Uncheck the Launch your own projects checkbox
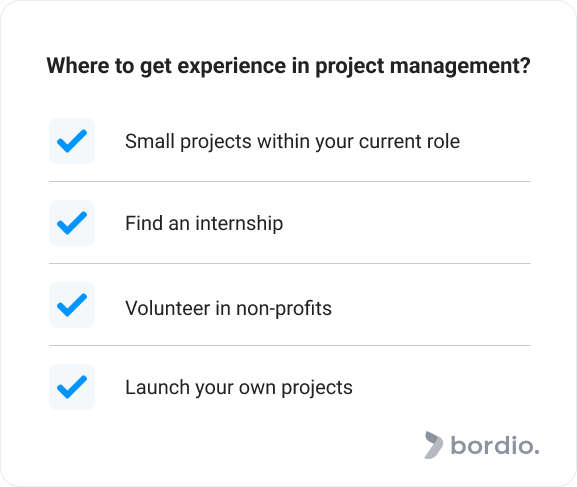 (x=72, y=387)
